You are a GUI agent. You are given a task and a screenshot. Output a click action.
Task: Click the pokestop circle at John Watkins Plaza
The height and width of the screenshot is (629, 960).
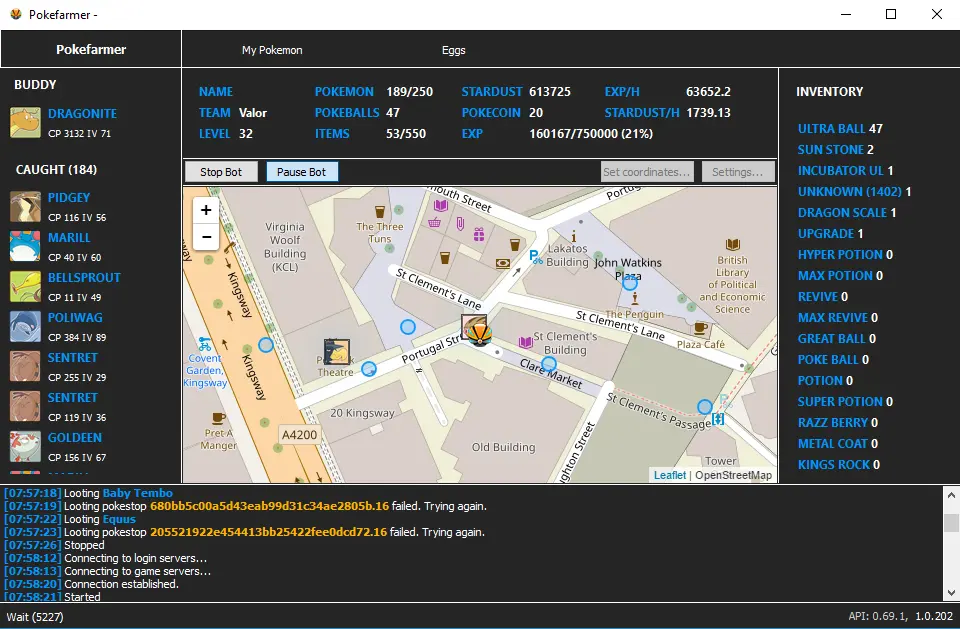click(x=630, y=282)
